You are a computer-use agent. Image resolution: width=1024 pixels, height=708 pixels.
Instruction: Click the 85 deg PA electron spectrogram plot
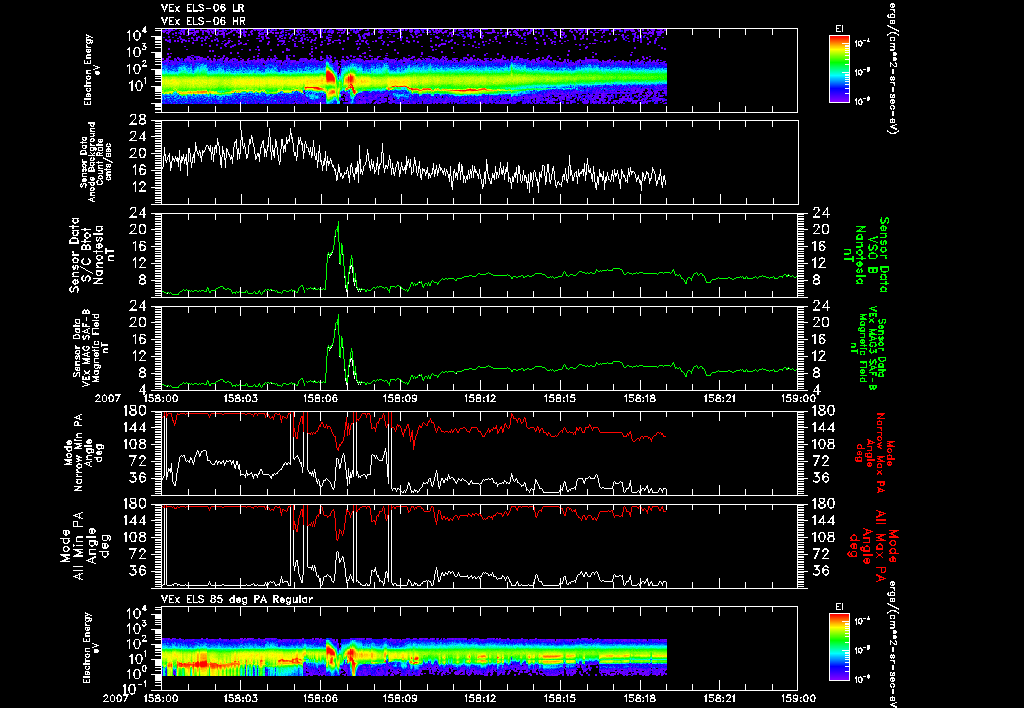414,656
